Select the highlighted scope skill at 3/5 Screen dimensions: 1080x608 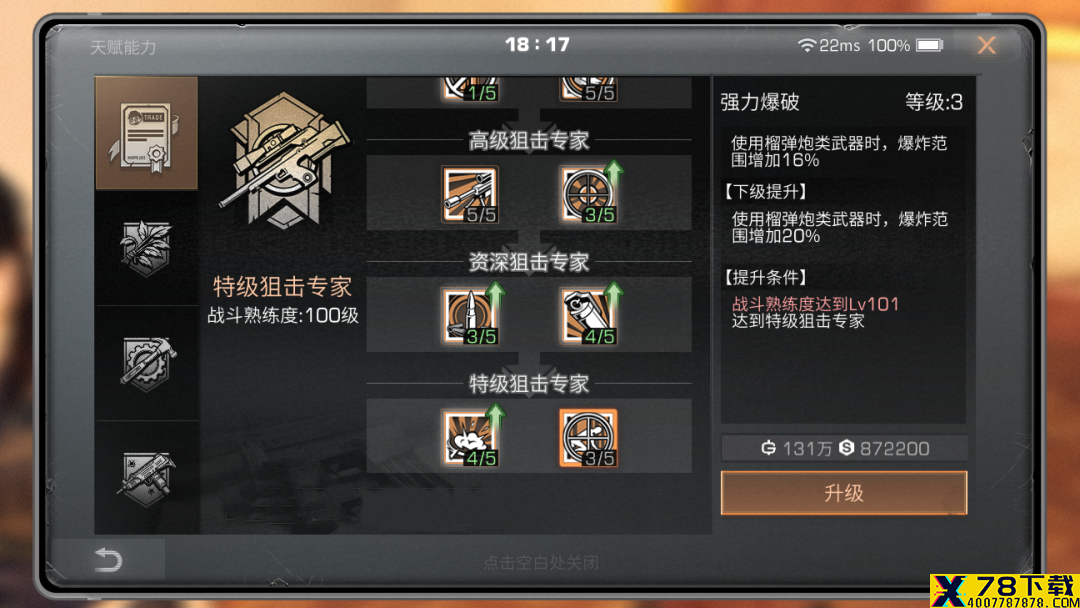click(x=589, y=438)
